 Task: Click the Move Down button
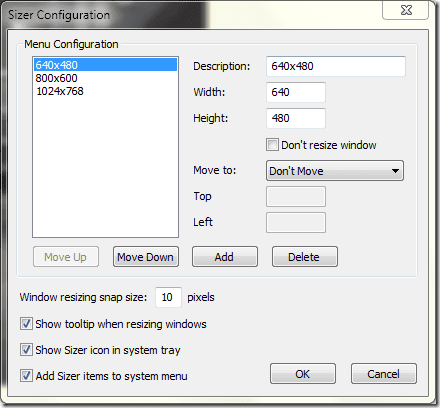click(x=146, y=257)
